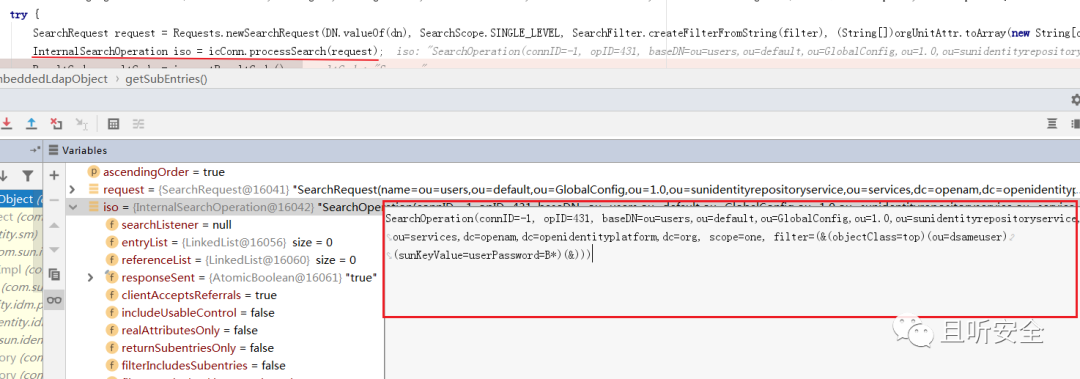Click the Run to Cursor icon
The width and height of the screenshot is (1080, 379).
81,123
